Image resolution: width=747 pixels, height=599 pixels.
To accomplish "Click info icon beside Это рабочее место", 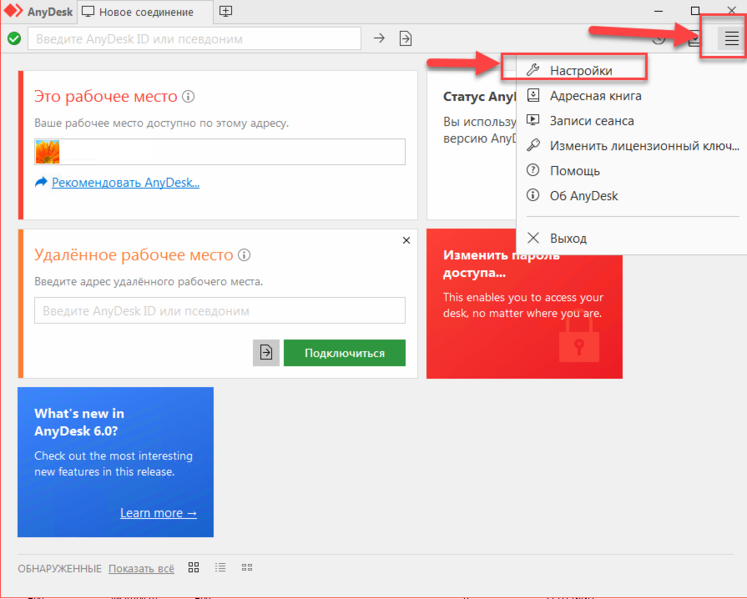I will pyautogui.click(x=189, y=97).
